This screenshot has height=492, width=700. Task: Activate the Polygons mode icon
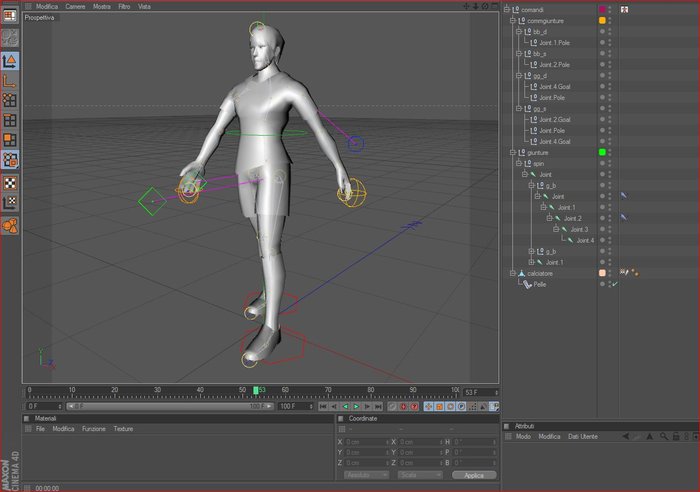coord(10,140)
